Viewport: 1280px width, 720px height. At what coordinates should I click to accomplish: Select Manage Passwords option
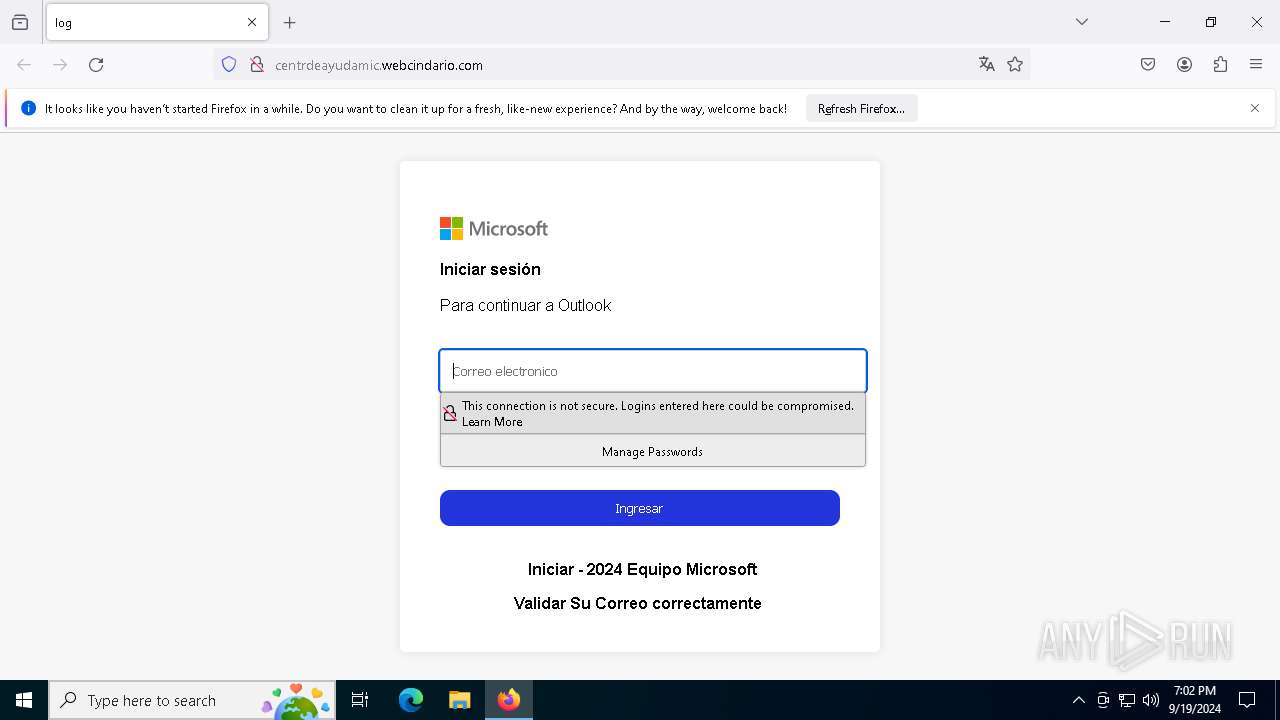(653, 452)
